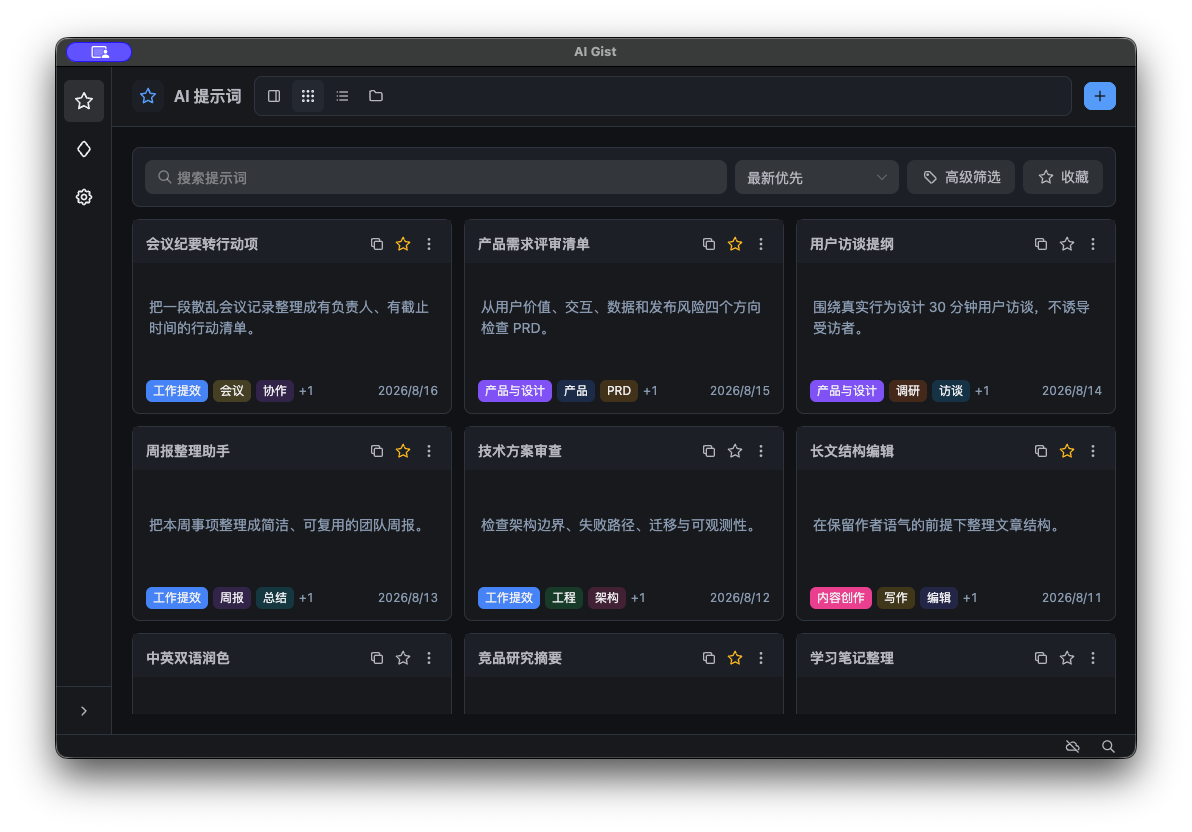This screenshot has height=832, width=1192.
Task: Click the 会议 tag
Action: click(x=232, y=391)
